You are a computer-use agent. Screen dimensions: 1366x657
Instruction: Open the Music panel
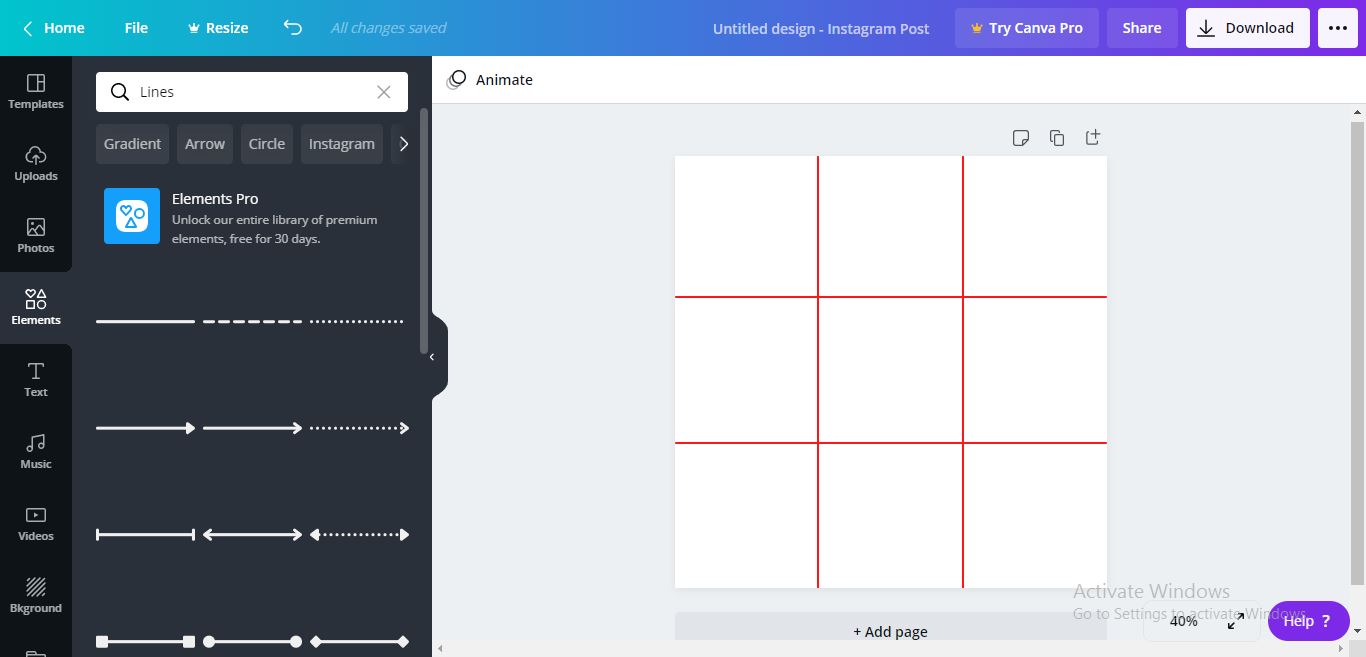click(x=36, y=450)
